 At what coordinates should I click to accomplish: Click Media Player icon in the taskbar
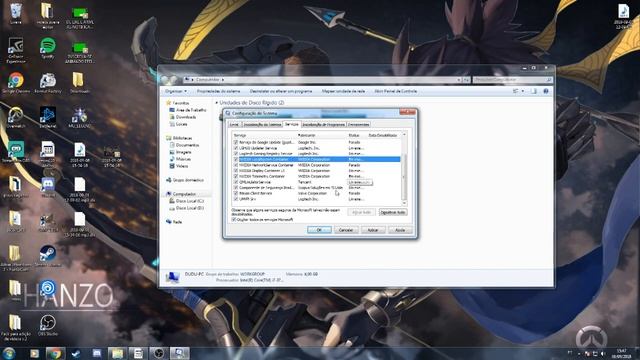(34, 353)
